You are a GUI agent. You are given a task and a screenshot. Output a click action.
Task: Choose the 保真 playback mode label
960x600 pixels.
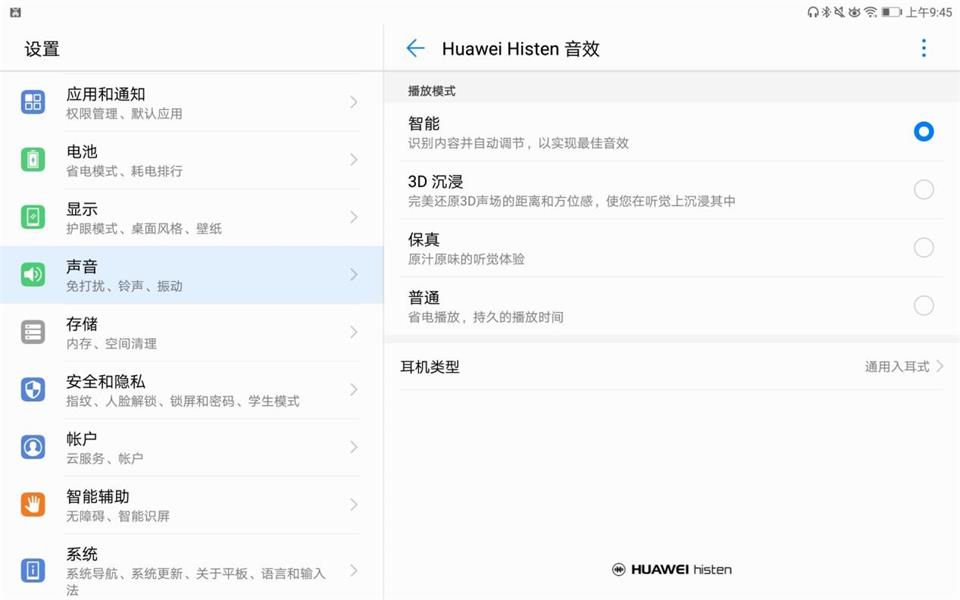[424, 239]
